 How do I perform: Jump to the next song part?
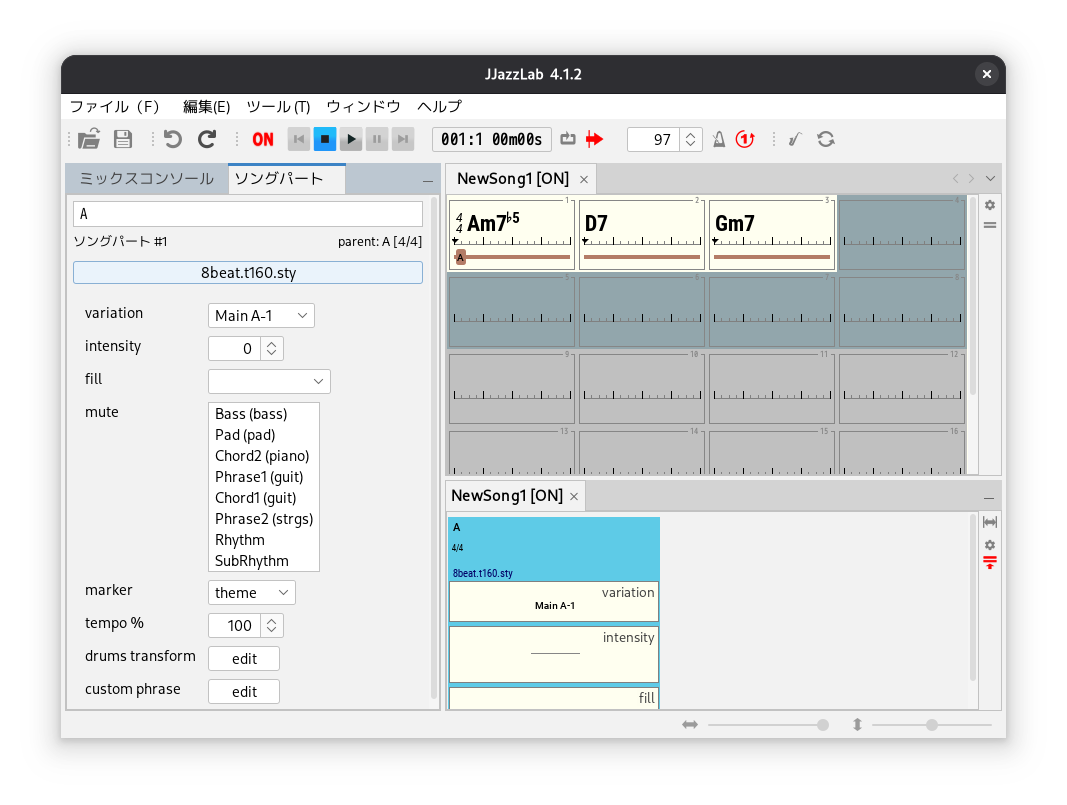pos(403,139)
